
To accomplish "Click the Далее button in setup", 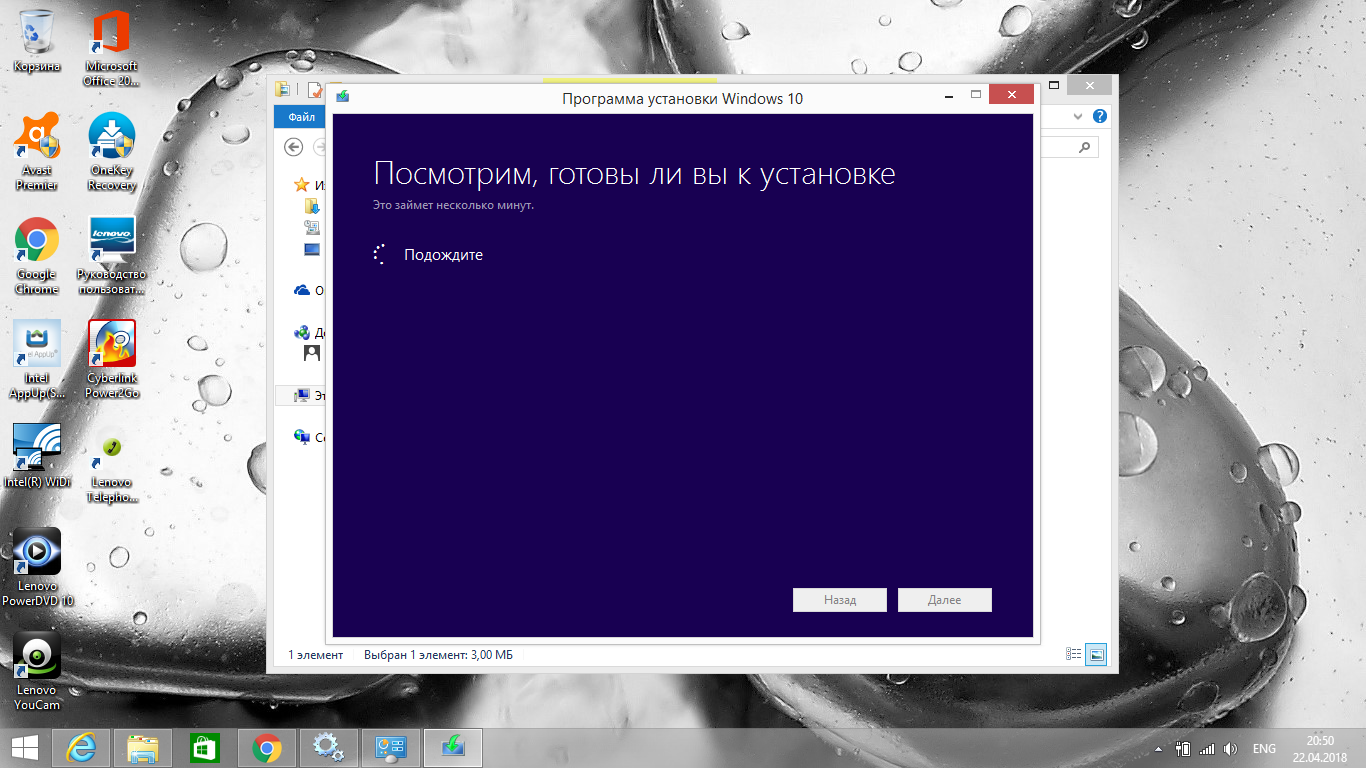I will [x=945, y=600].
